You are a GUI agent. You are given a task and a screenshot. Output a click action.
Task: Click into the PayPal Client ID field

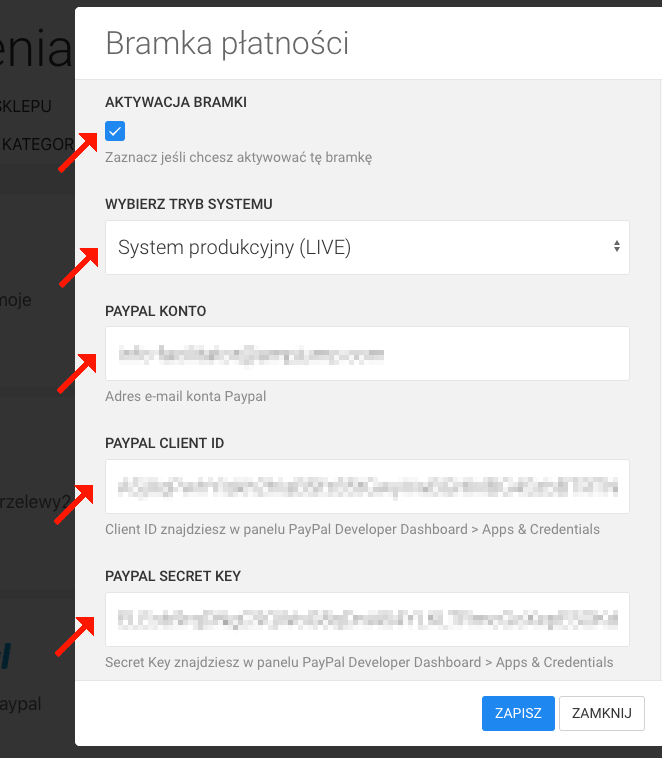point(367,486)
